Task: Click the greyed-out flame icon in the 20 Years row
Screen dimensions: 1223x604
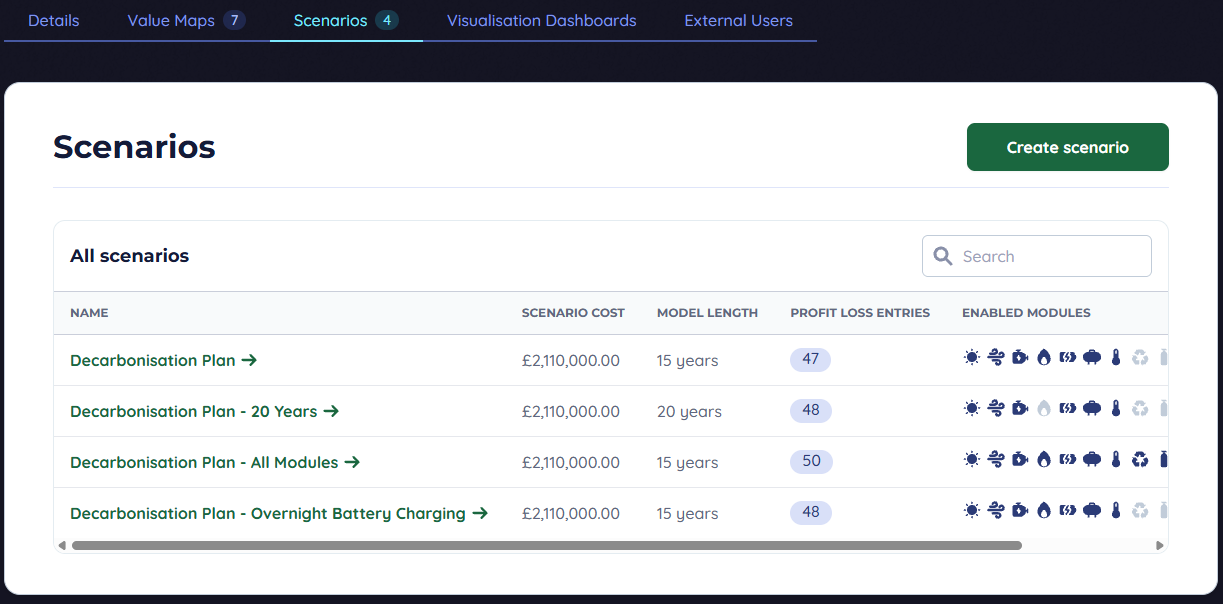Action: tap(1044, 409)
